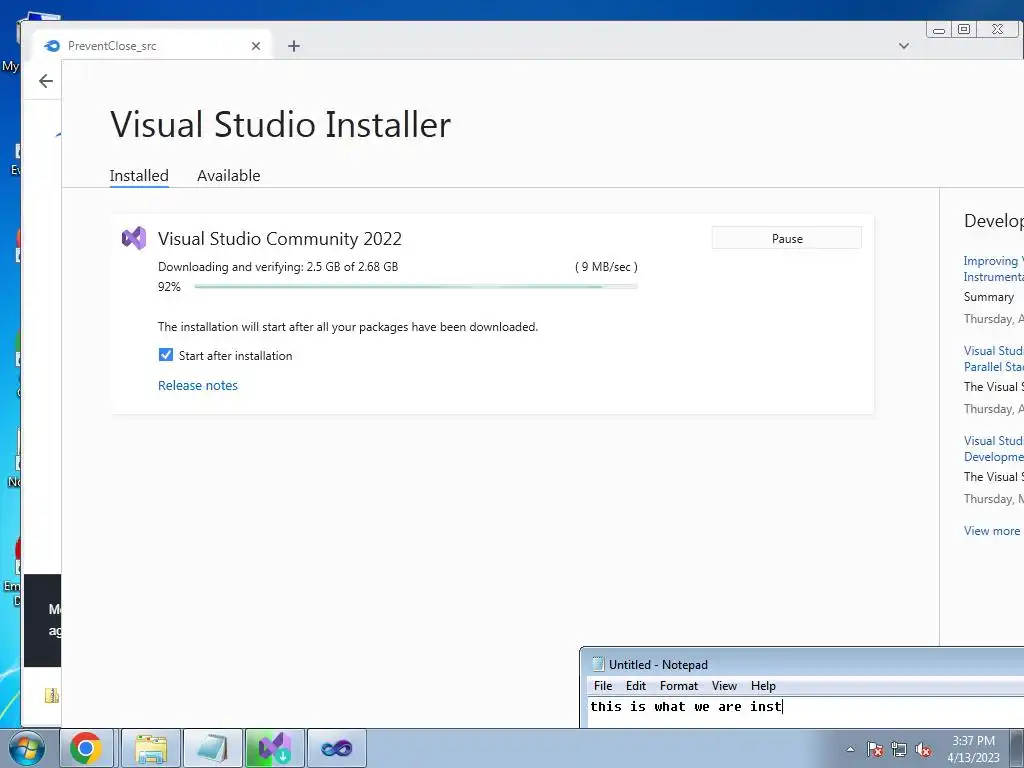
Task: Click Visual Studio Installer taskbar icon
Action: 274,748
